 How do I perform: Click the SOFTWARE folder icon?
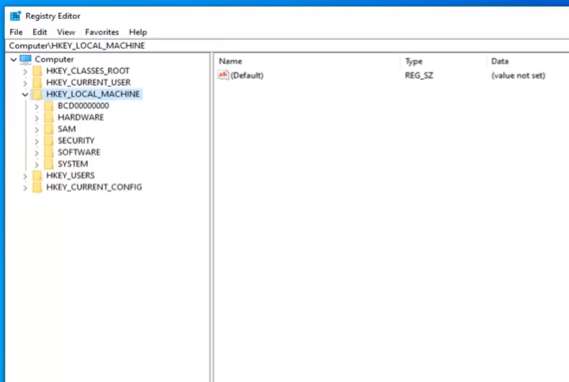tap(49, 152)
